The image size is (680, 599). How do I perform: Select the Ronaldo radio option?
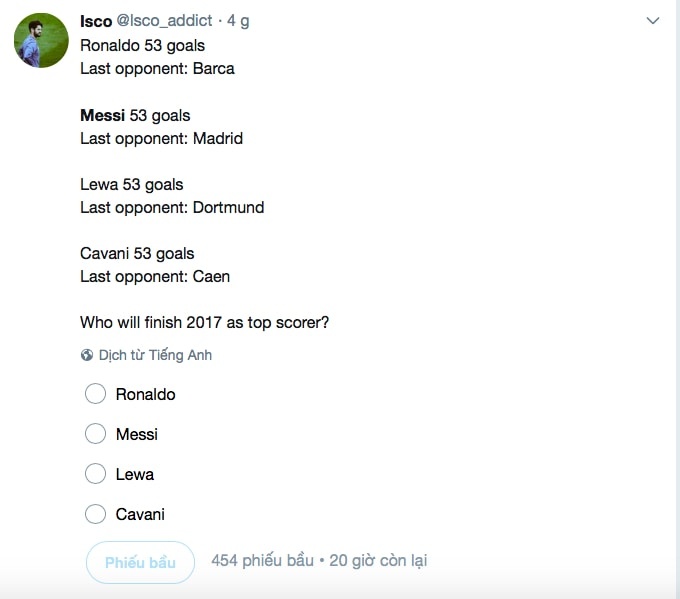point(96,394)
